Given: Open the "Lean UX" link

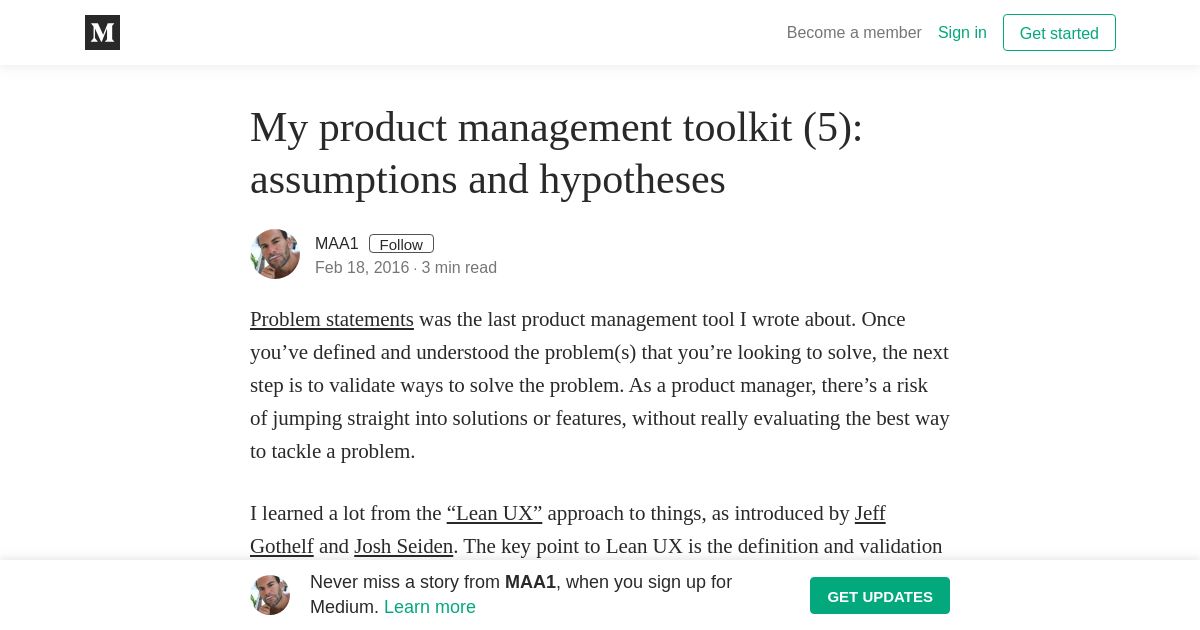Looking at the screenshot, I should [494, 513].
